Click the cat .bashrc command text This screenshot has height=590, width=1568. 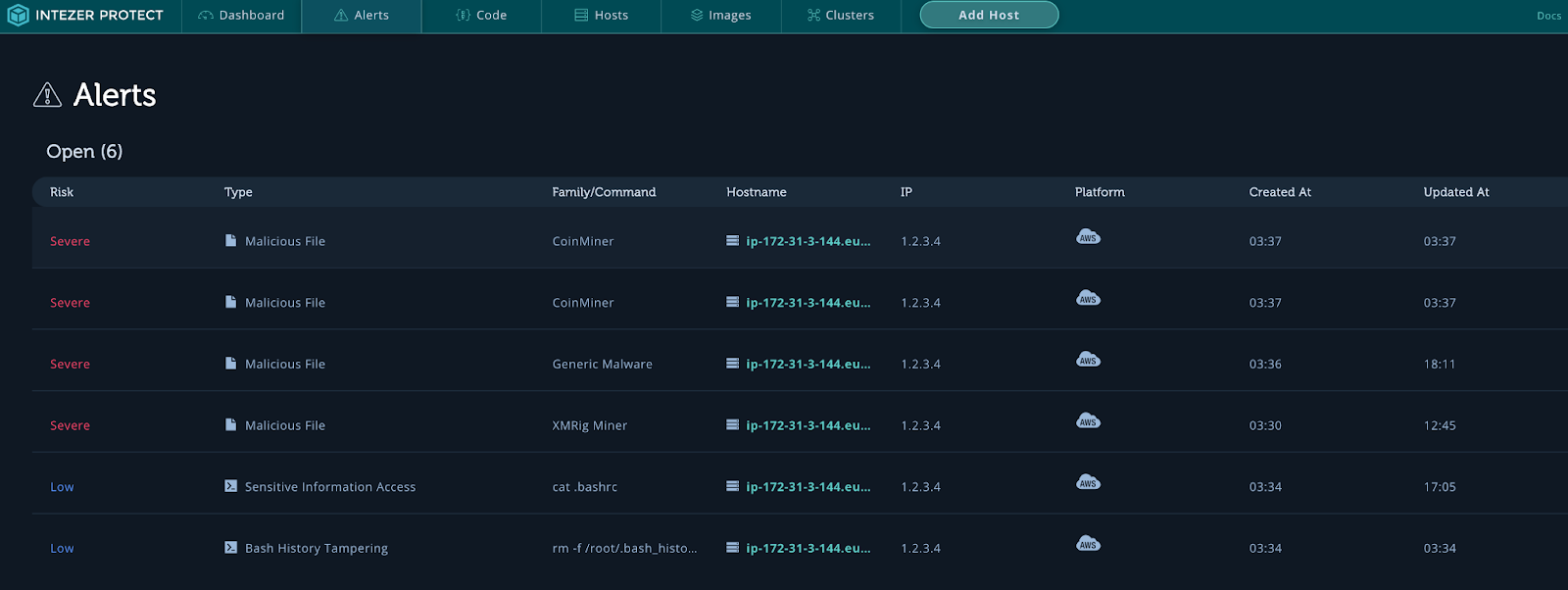pyautogui.click(x=584, y=487)
